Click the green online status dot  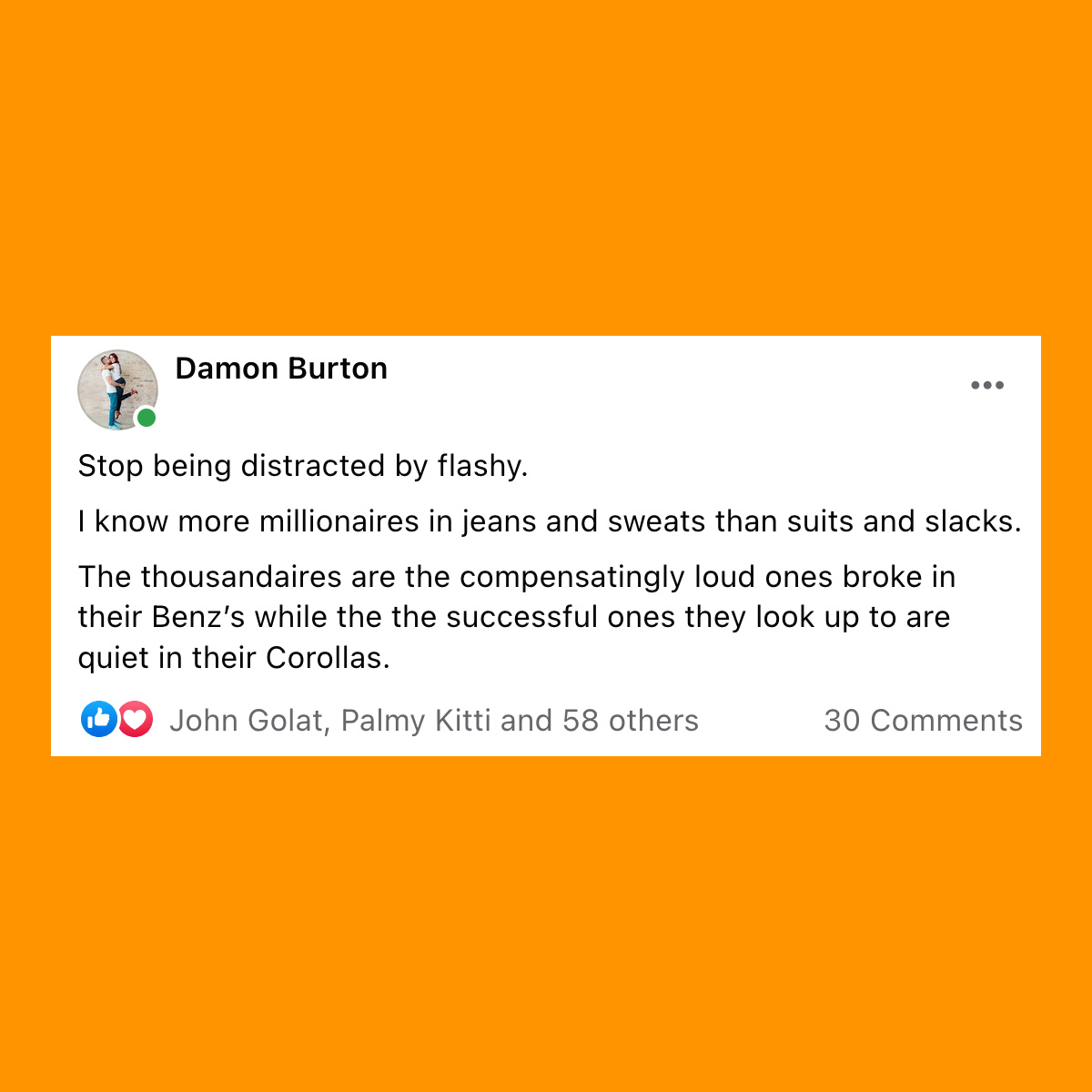[x=147, y=418]
